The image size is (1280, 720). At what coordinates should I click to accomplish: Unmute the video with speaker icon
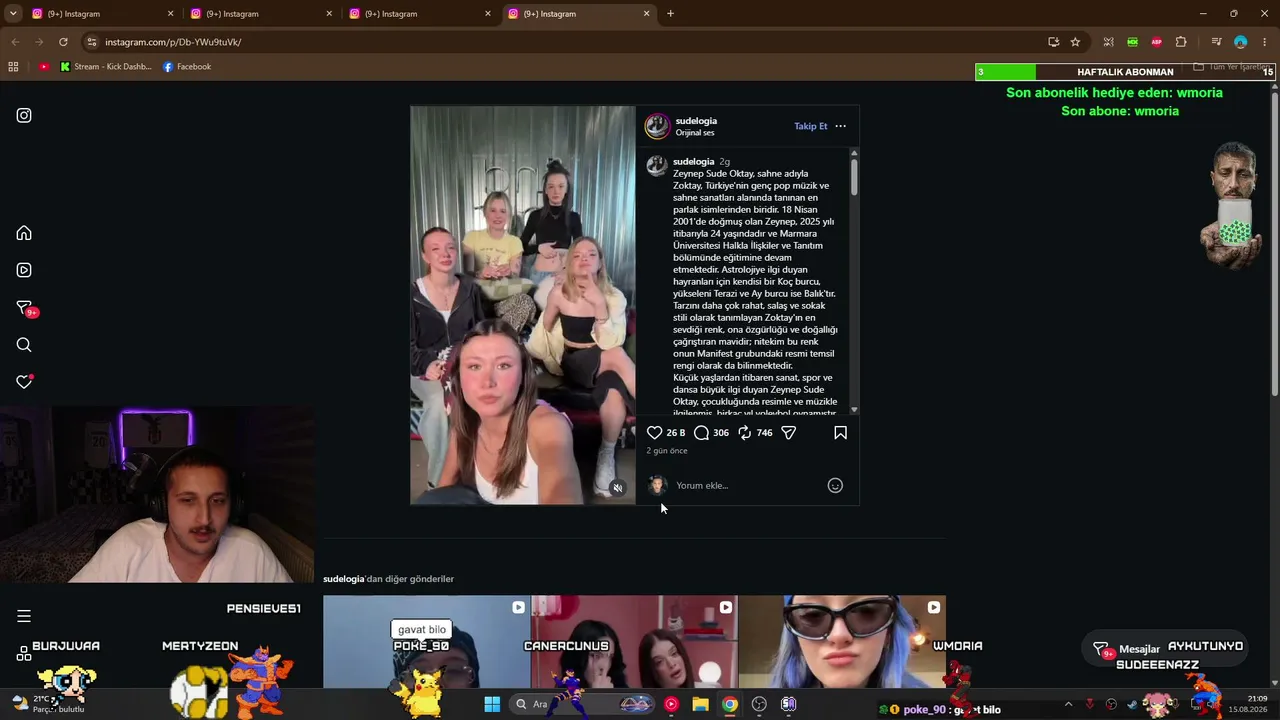(618, 488)
